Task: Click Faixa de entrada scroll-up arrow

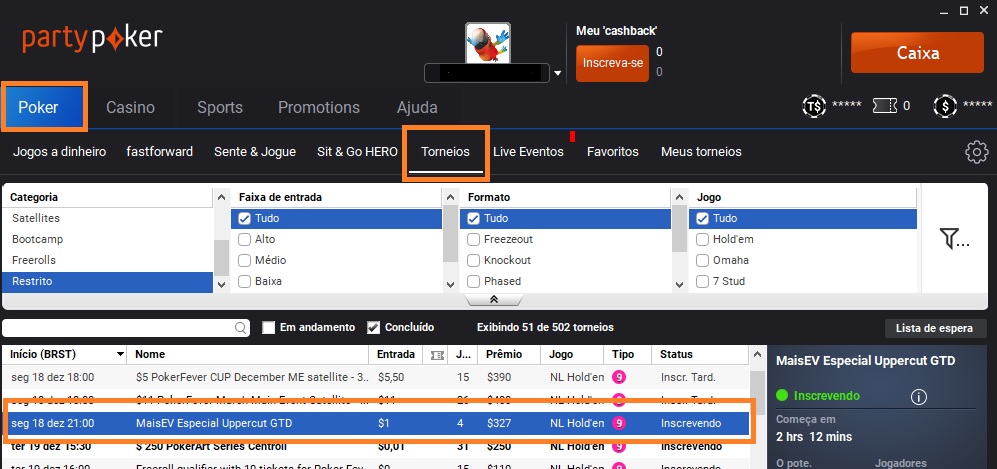Action: [x=450, y=197]
